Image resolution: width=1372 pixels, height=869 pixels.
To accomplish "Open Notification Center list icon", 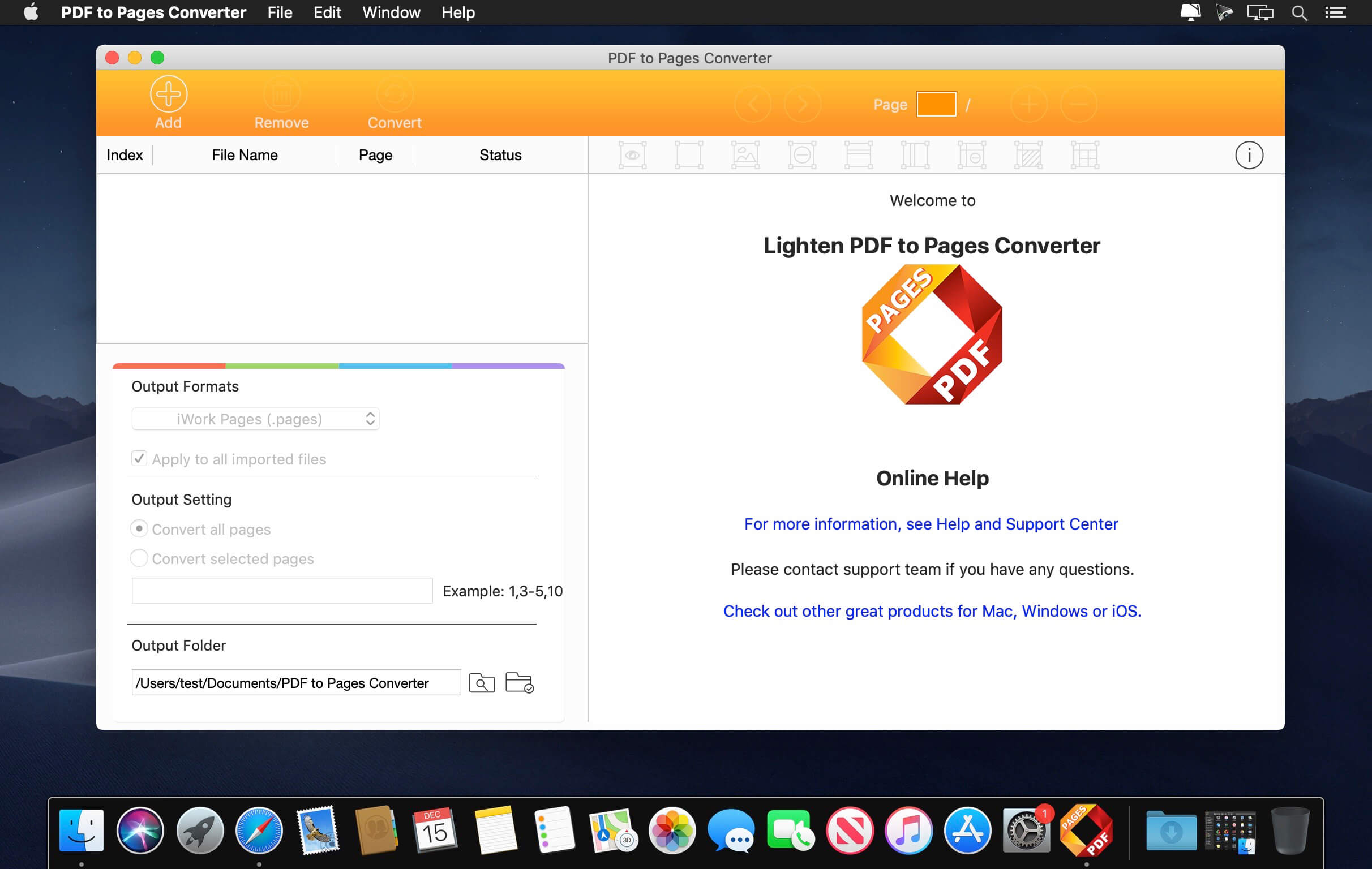I will [x=1335, y=12].
